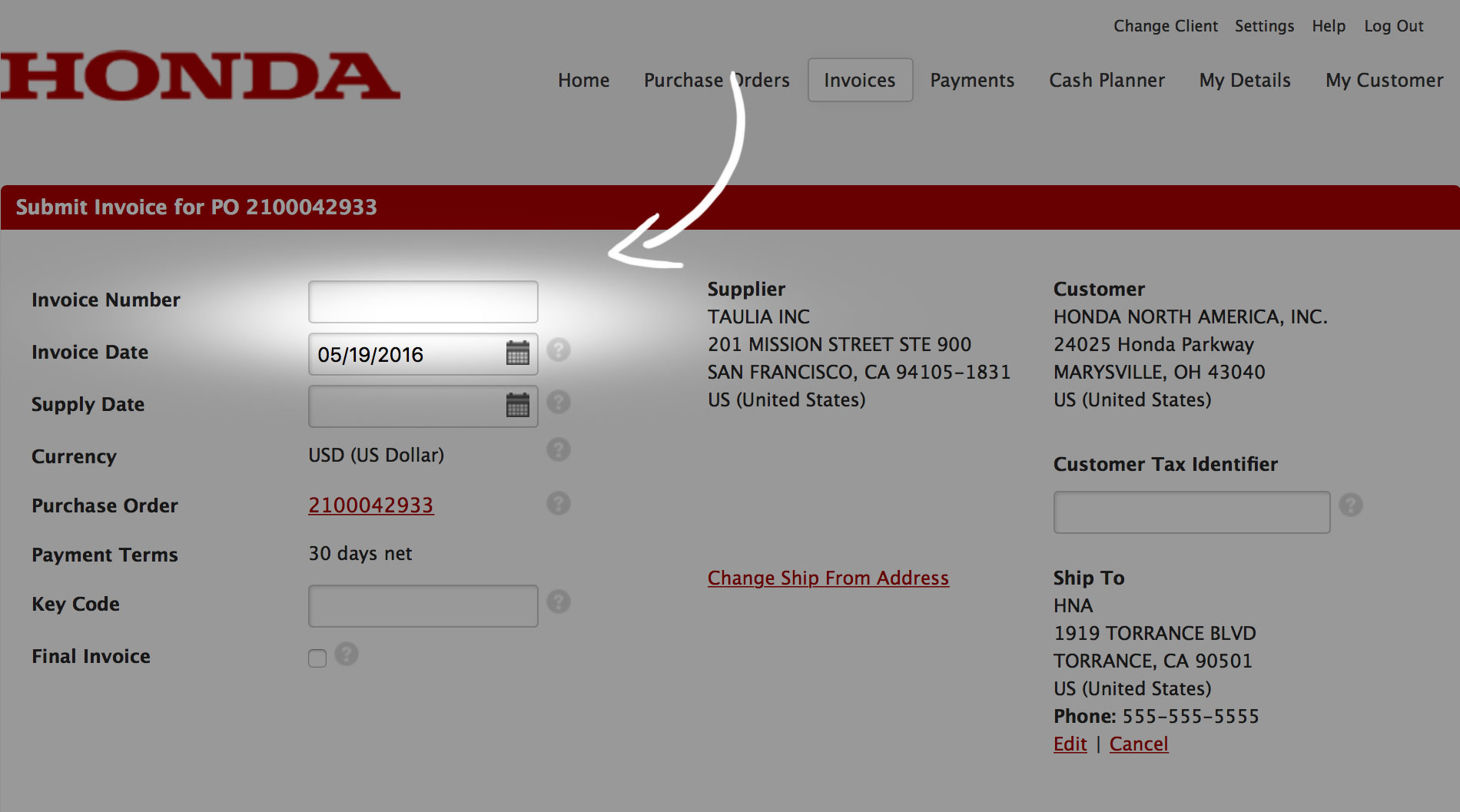This screenshot has width=1460, height=812.
Task: Show help for the Key Code field
Action: tap(559, 602)
